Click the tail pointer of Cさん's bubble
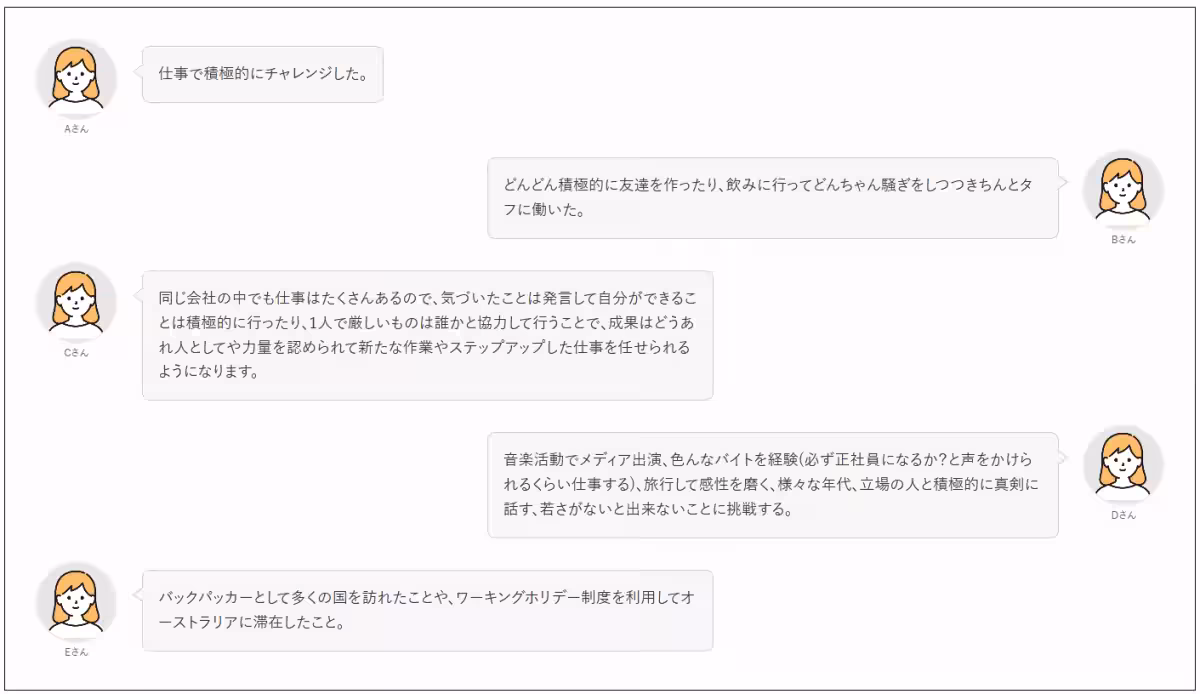 138,295
